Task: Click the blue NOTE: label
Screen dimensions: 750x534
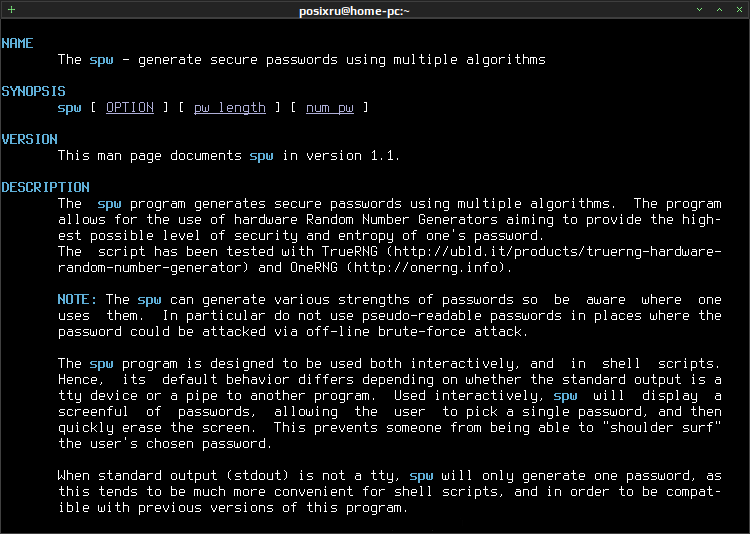Action: 77,300
